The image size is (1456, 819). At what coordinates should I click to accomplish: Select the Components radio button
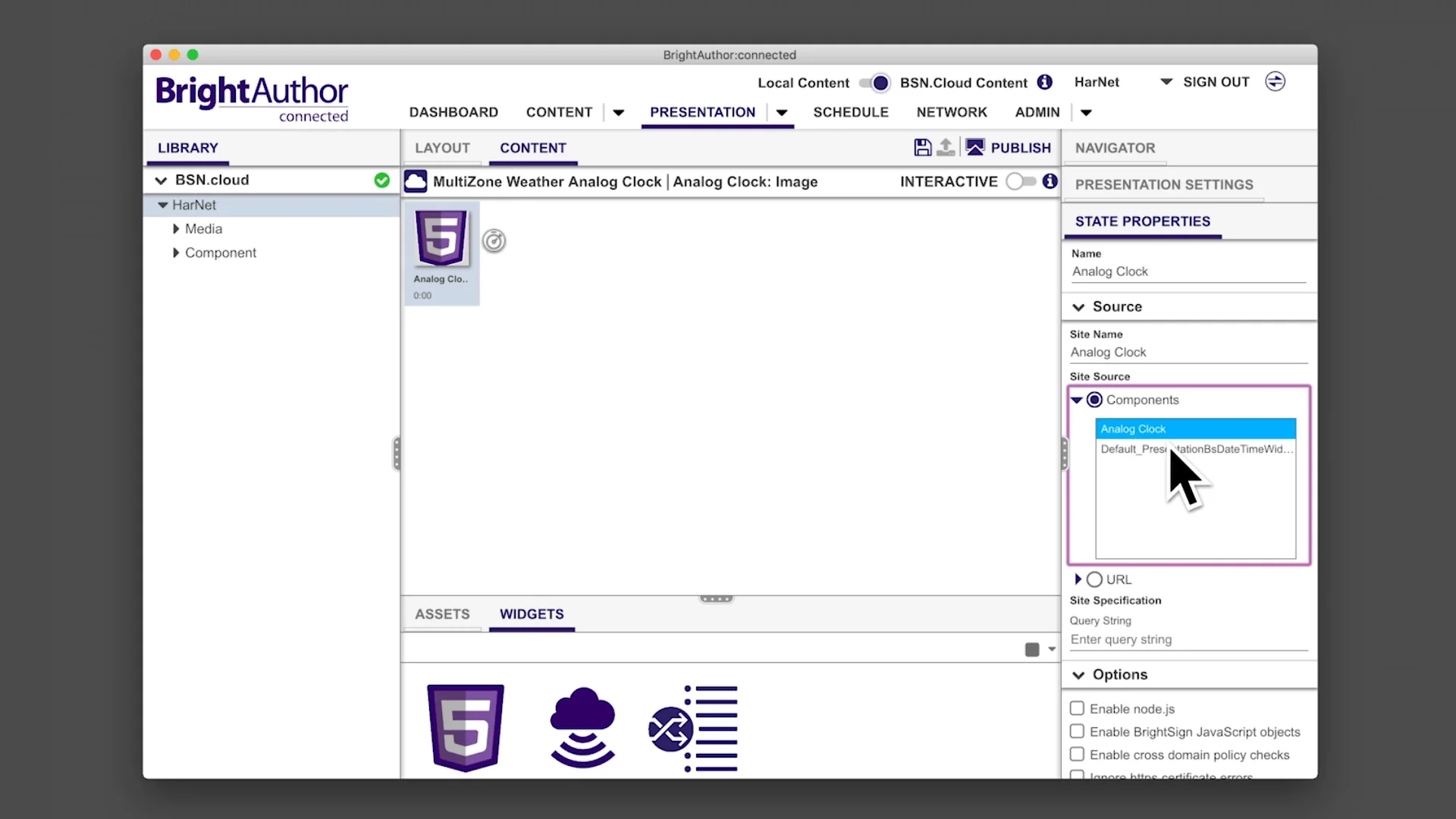point(1094,400)
